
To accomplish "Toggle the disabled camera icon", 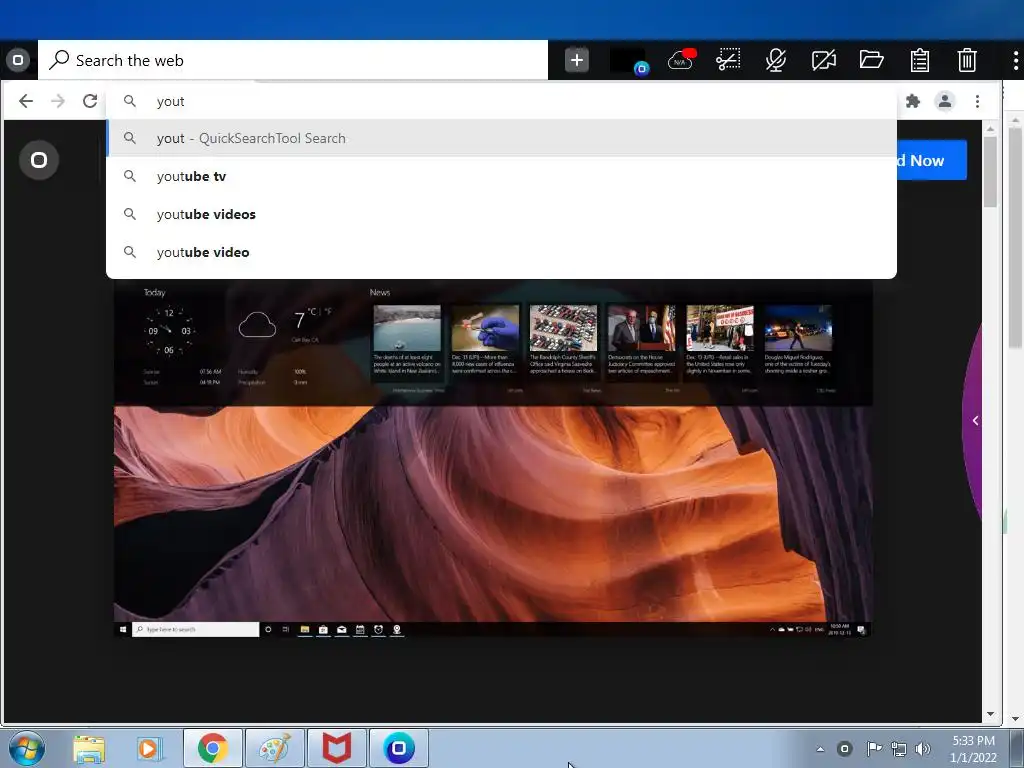I will pyautogui.click(x=824, y=60).
